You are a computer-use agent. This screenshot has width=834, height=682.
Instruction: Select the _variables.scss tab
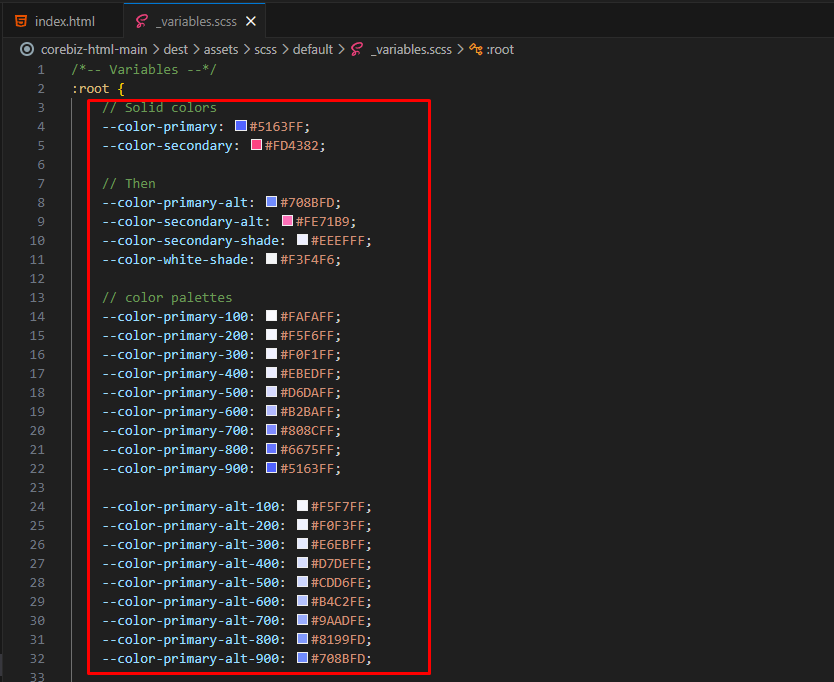(x=195, y=21)
